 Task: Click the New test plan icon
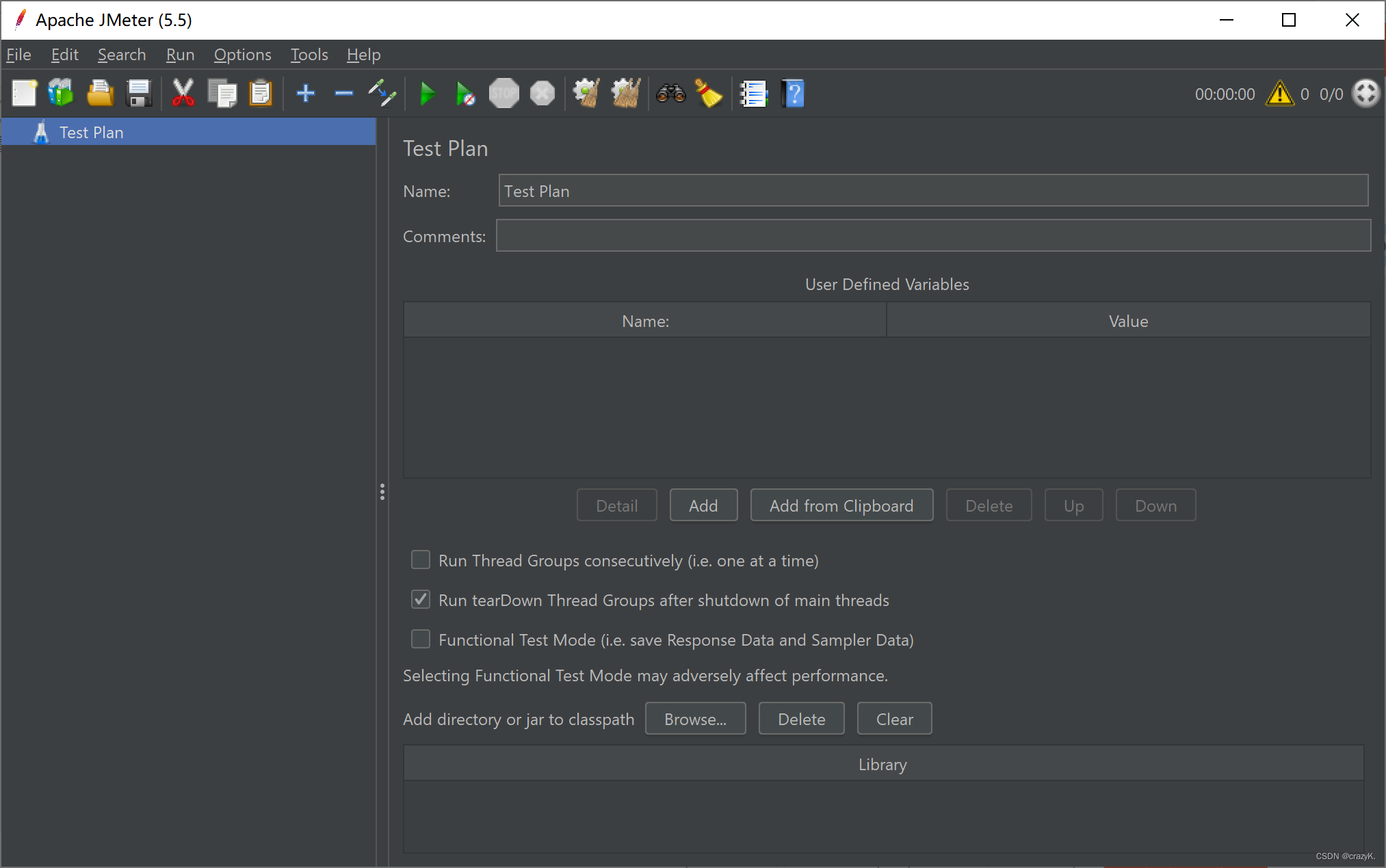click(x=25, y=94)
